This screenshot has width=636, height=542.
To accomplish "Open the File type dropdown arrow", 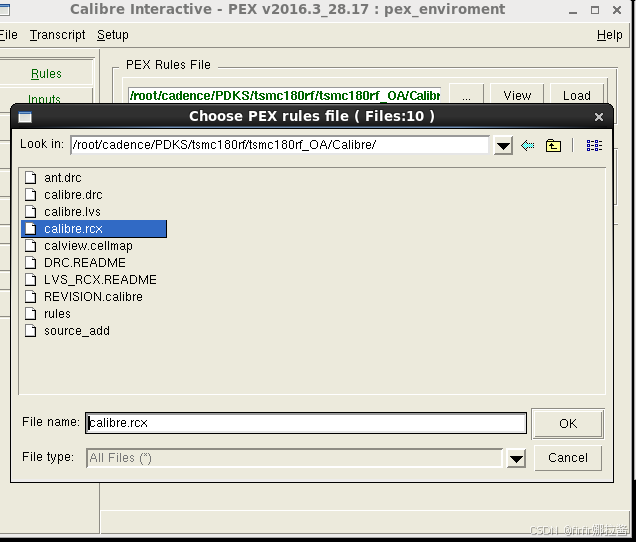I will click(x=516, y=459).
